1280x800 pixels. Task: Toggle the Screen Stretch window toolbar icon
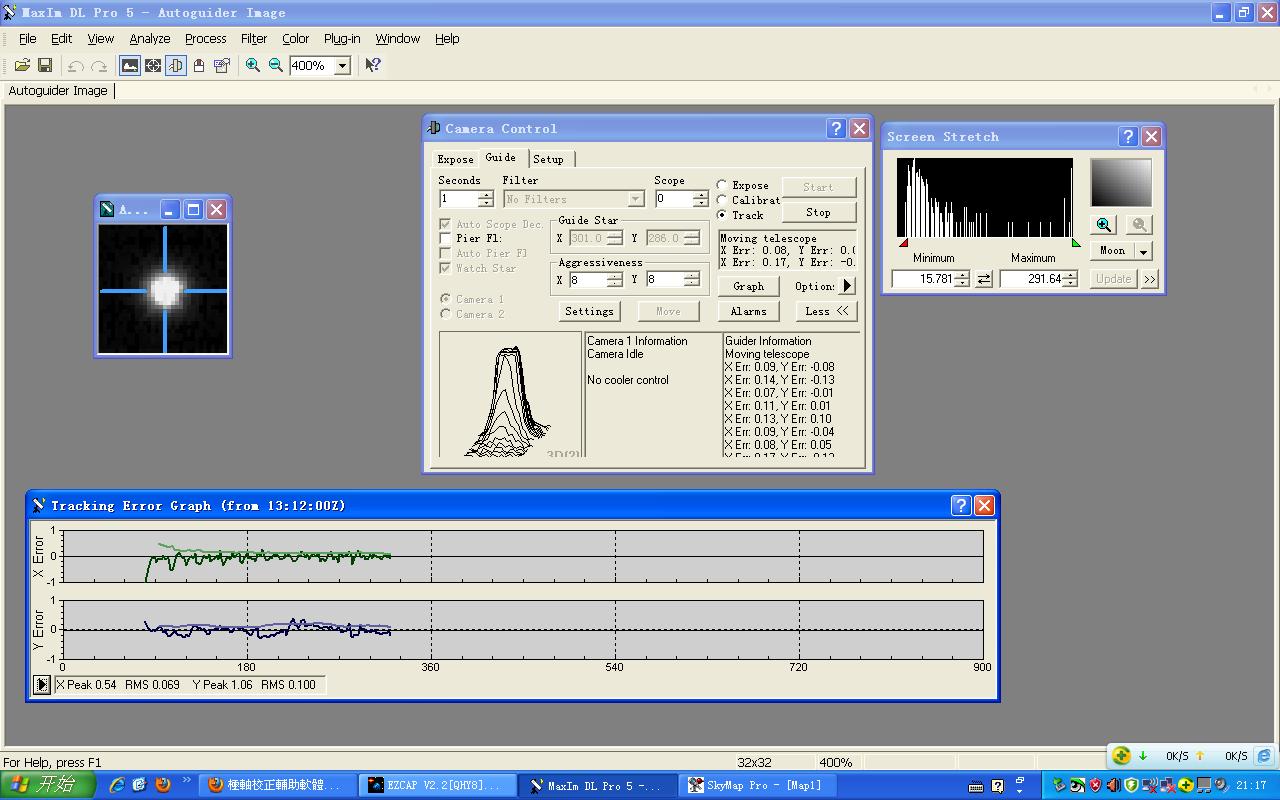pyautogui.click(x=130, y=65)
